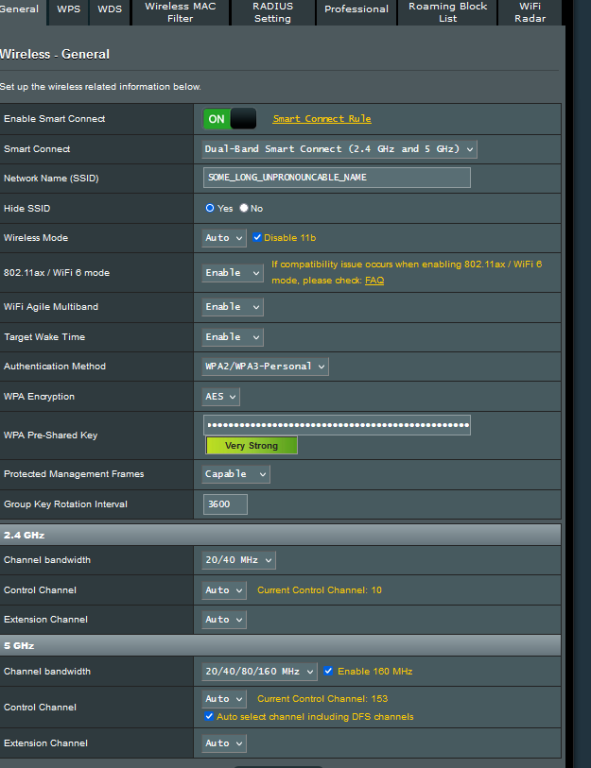This screenshot has width=591, height=768.
Task: Open the Smart Connect band dropdown
Action: click(339, 149)
